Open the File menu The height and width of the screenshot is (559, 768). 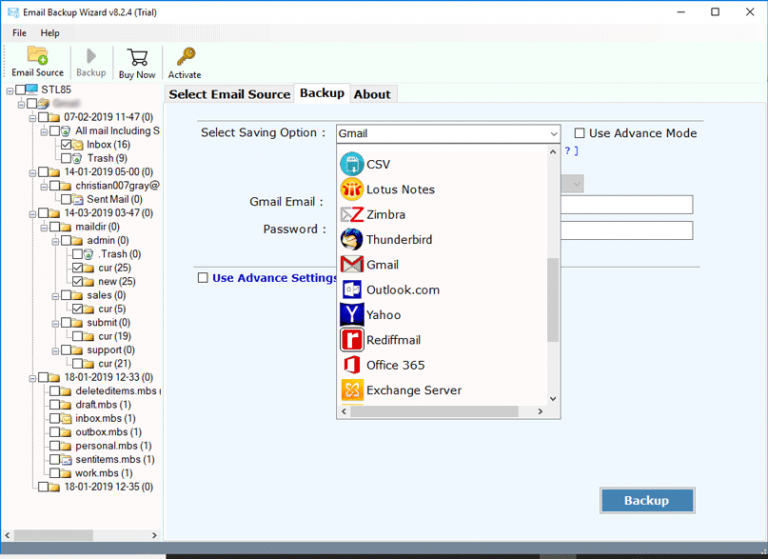(x=19, y=33)
